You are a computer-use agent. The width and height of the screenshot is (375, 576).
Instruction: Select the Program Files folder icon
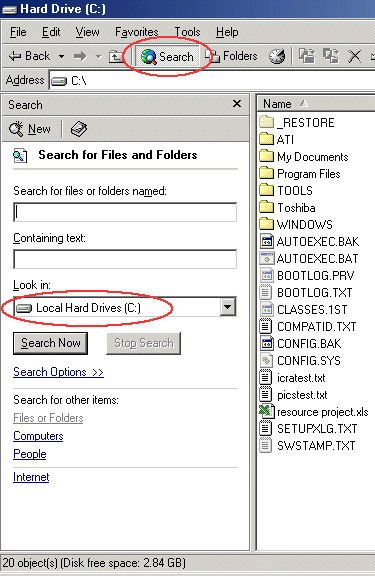266,173
